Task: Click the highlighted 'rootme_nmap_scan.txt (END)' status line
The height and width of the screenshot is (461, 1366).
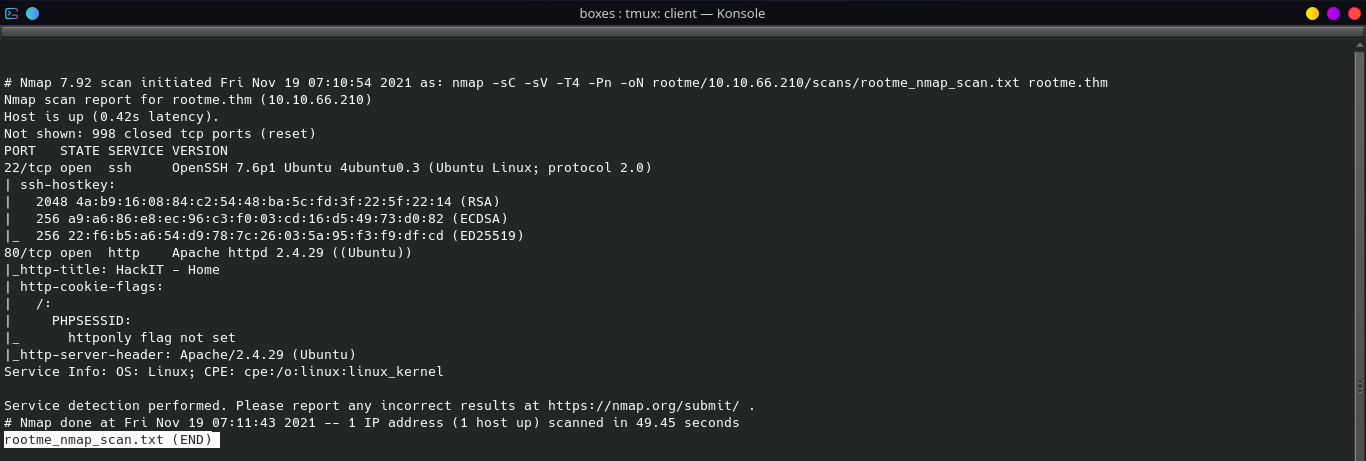Action: tap(112, 440)
